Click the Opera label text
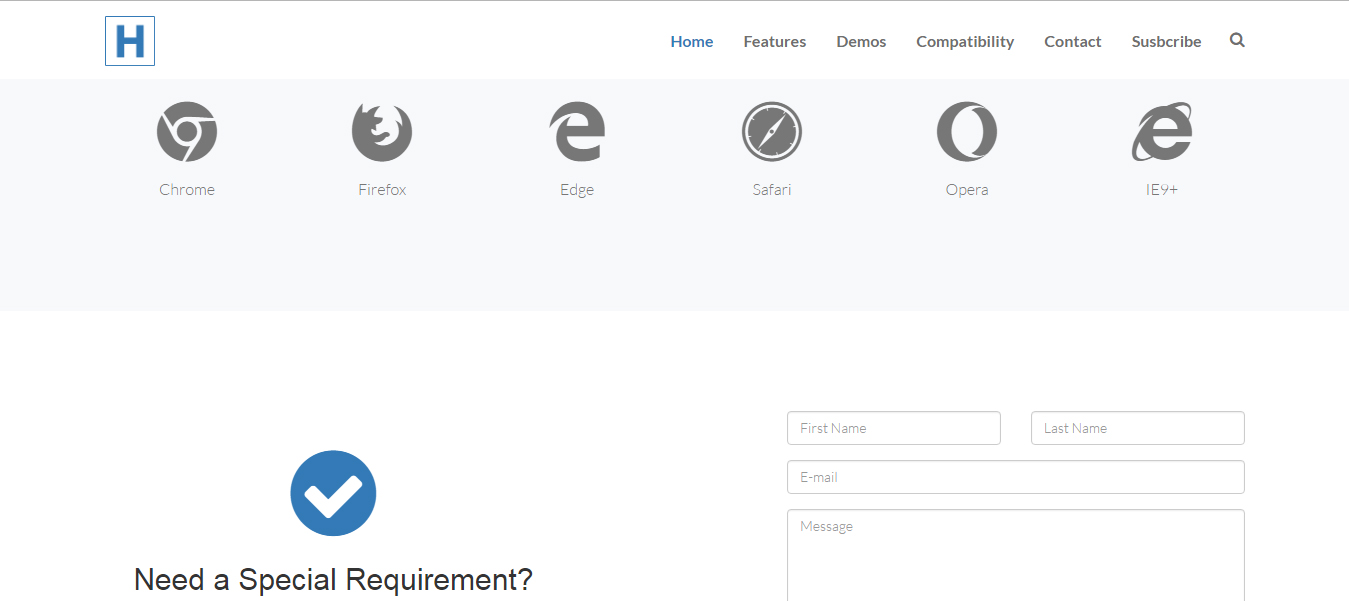The image size is (1349, 601). (x=967, y=190)
